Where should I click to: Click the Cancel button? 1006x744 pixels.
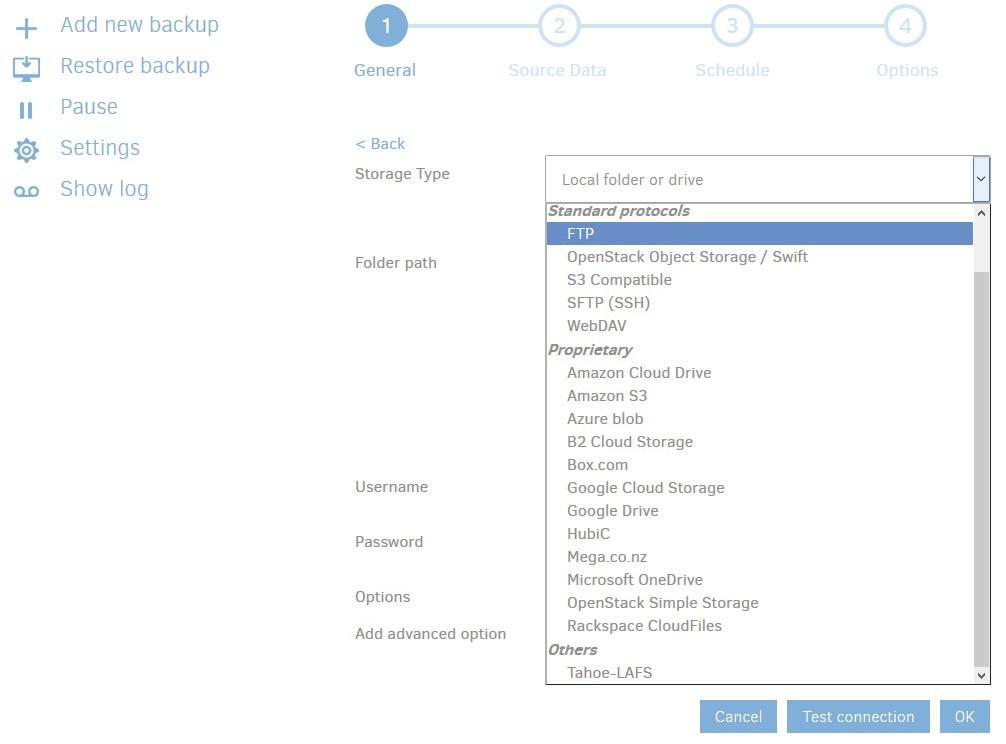738,717
